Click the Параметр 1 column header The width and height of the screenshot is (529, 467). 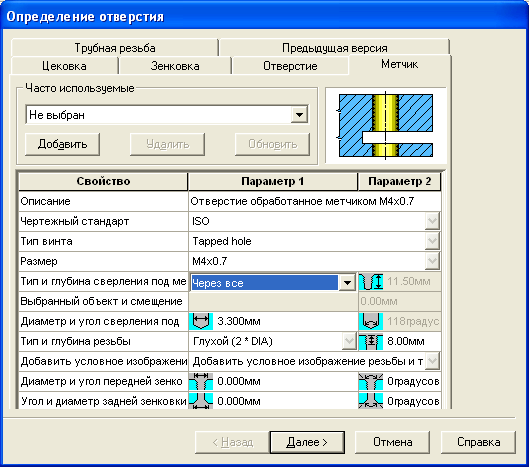pyautogui.click(x=273, y=181)
